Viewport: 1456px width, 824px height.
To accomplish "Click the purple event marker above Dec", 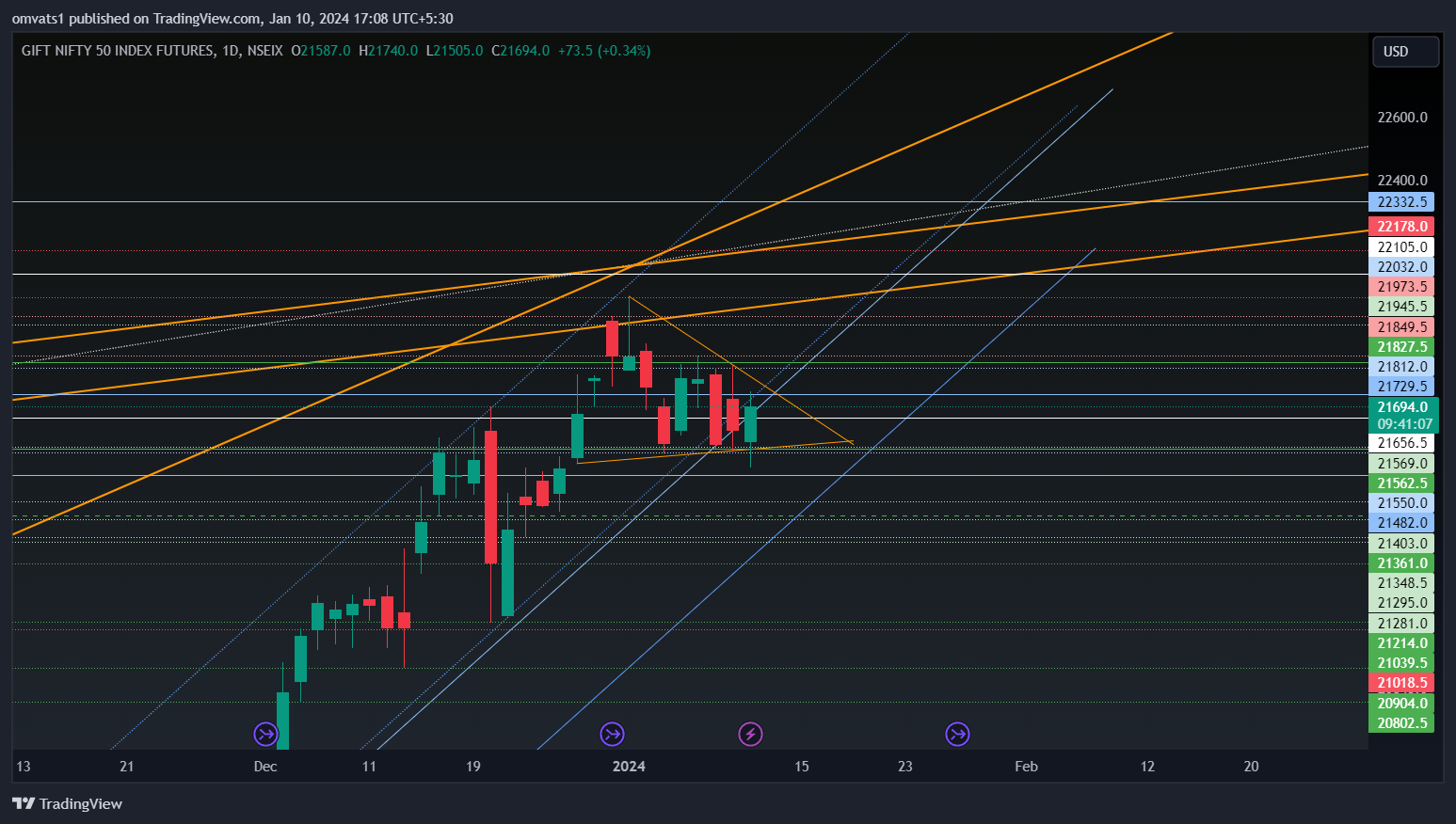I will (x=265, y=734).
